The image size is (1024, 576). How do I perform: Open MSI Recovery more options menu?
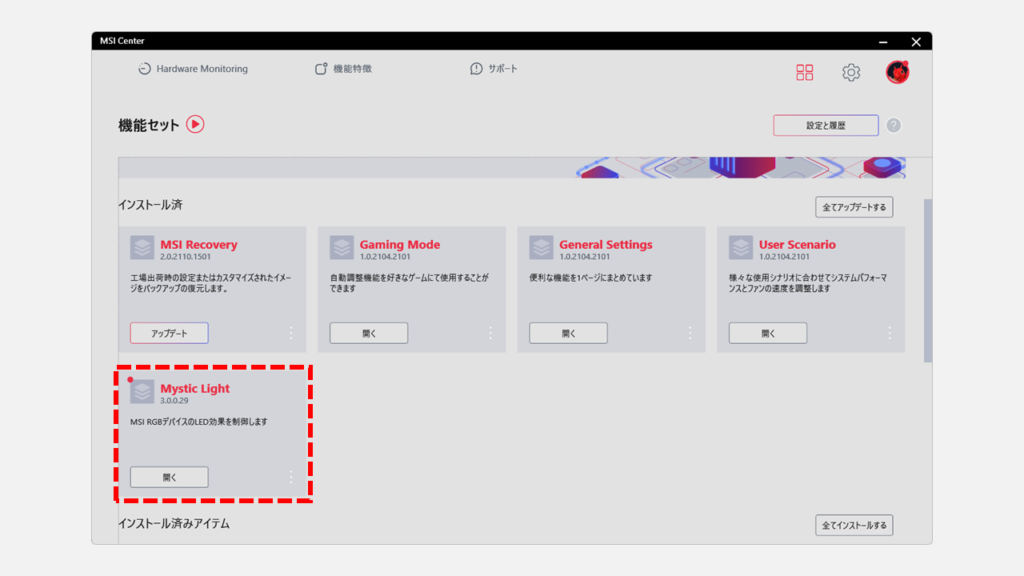pyautogui.click(x=291, y=333)
